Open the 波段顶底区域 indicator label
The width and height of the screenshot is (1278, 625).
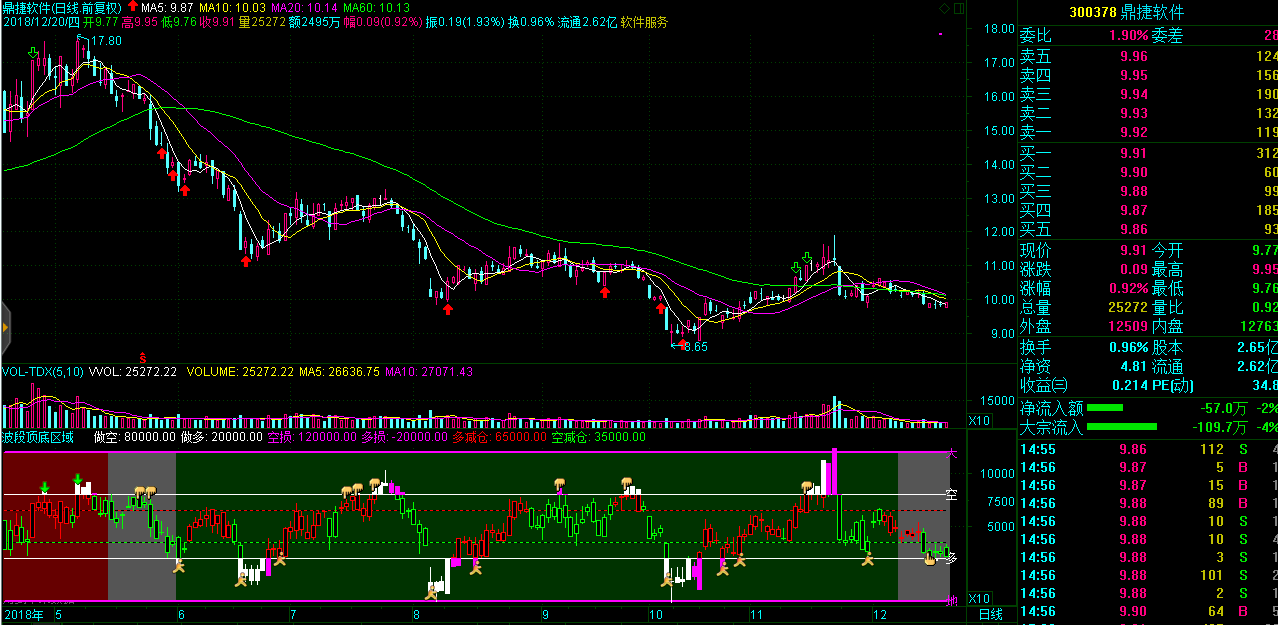point(38,437)
